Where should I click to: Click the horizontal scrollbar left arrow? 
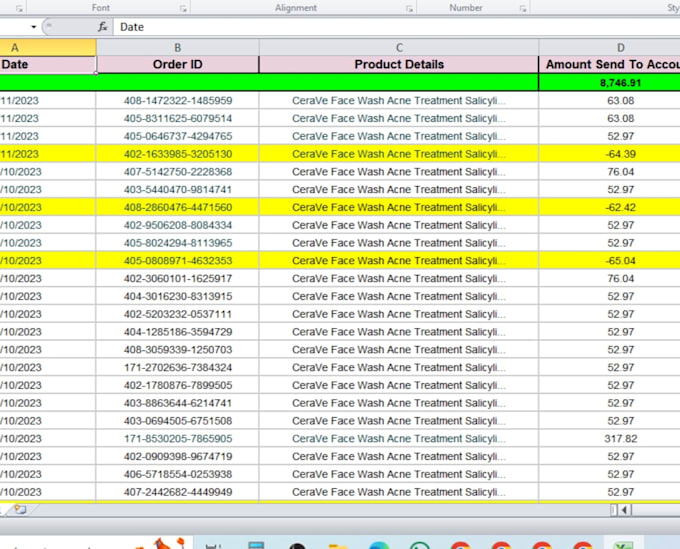click(624, 510)
